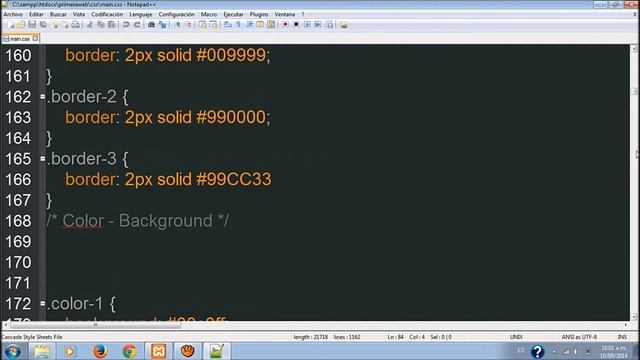Open the Ventana menu
This screenshot has width=640, height=360.
click(x=284, y=14)
